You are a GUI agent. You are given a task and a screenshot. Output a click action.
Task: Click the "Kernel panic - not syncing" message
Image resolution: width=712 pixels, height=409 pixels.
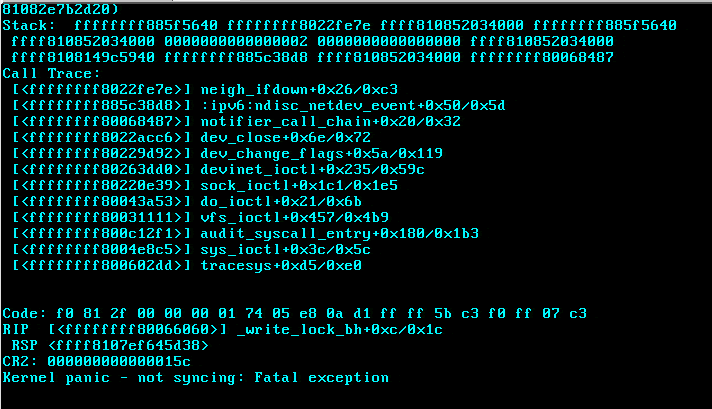click(x=196, y=377)
